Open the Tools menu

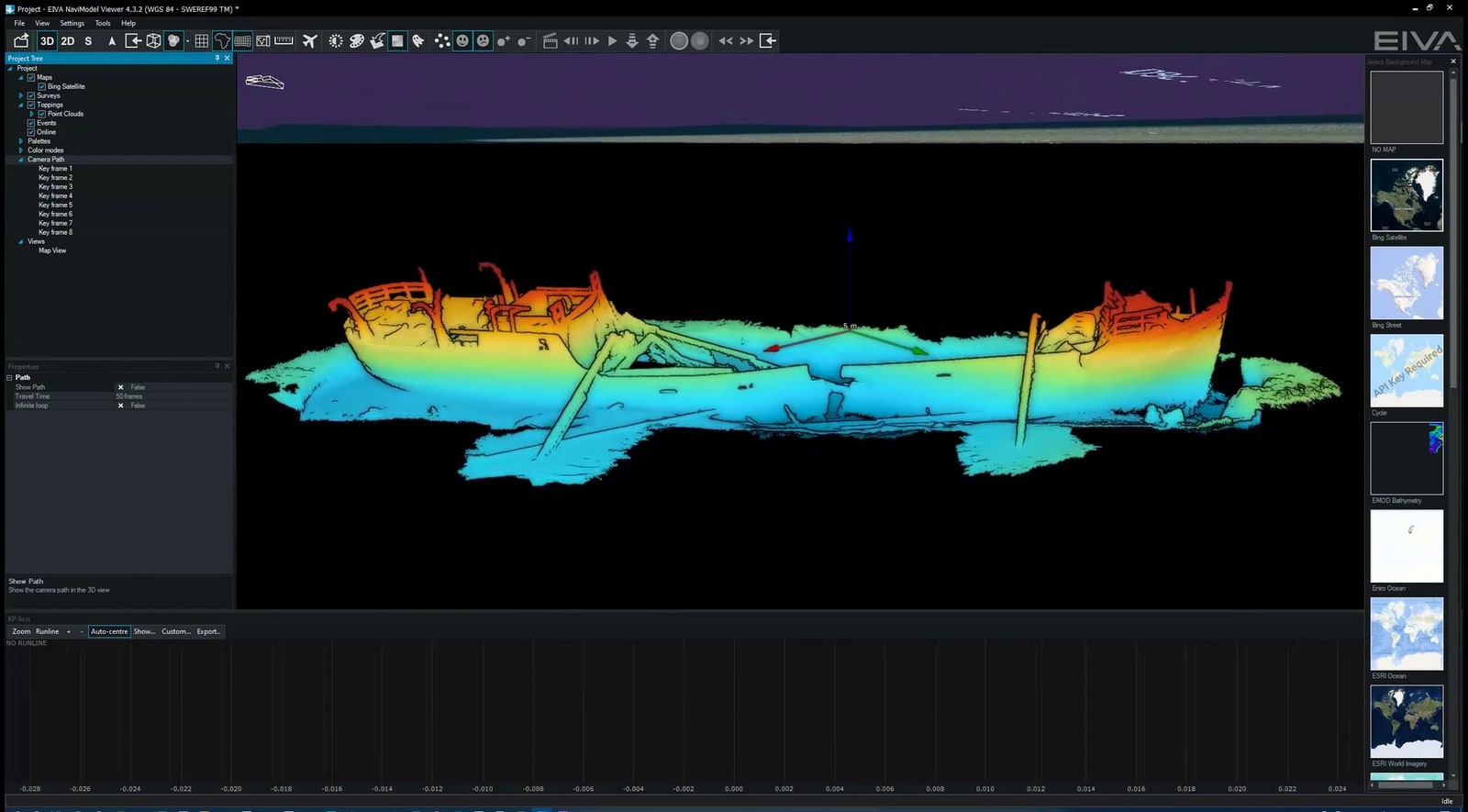[x=103, y=23]
